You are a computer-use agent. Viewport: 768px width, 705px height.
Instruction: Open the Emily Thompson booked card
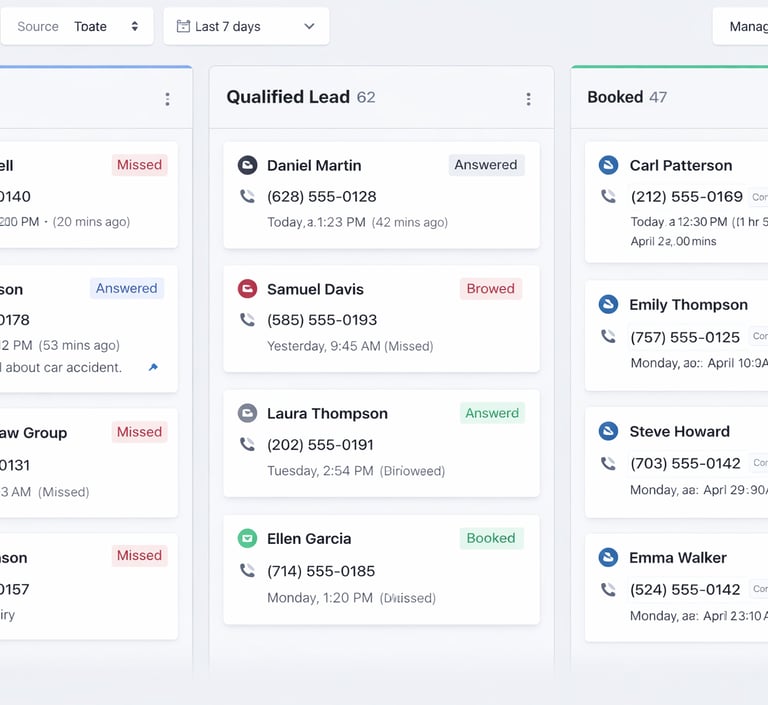point(676,336)
